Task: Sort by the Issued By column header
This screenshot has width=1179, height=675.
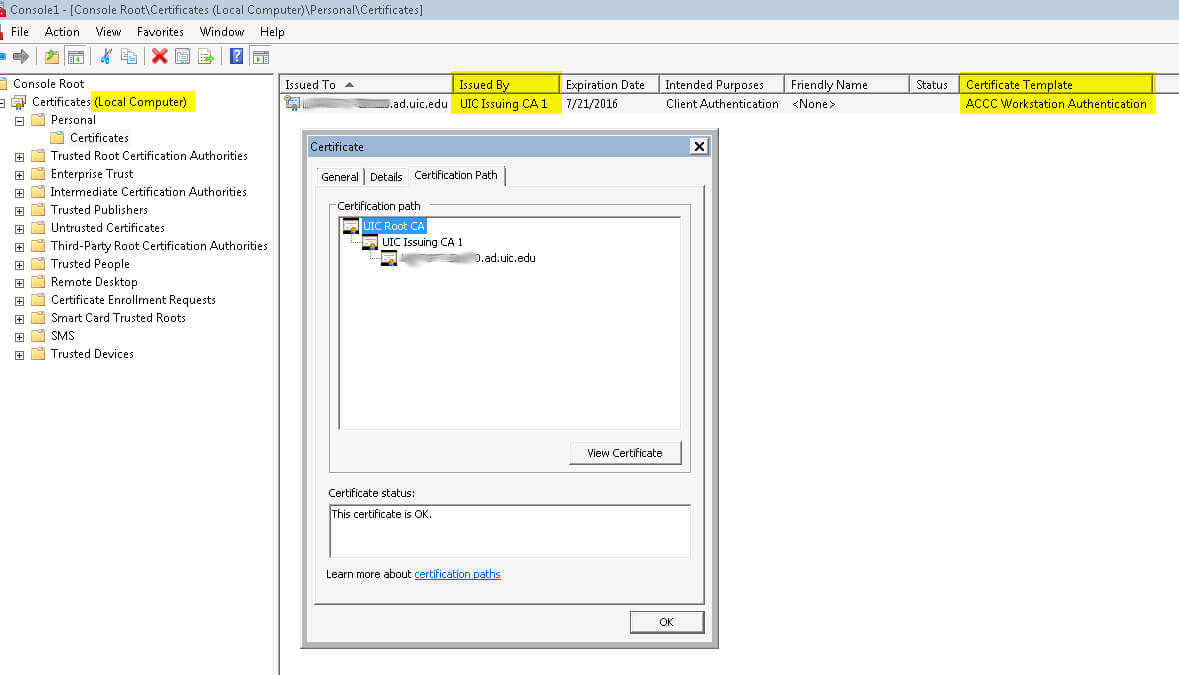Action: [x=505, y=84]
